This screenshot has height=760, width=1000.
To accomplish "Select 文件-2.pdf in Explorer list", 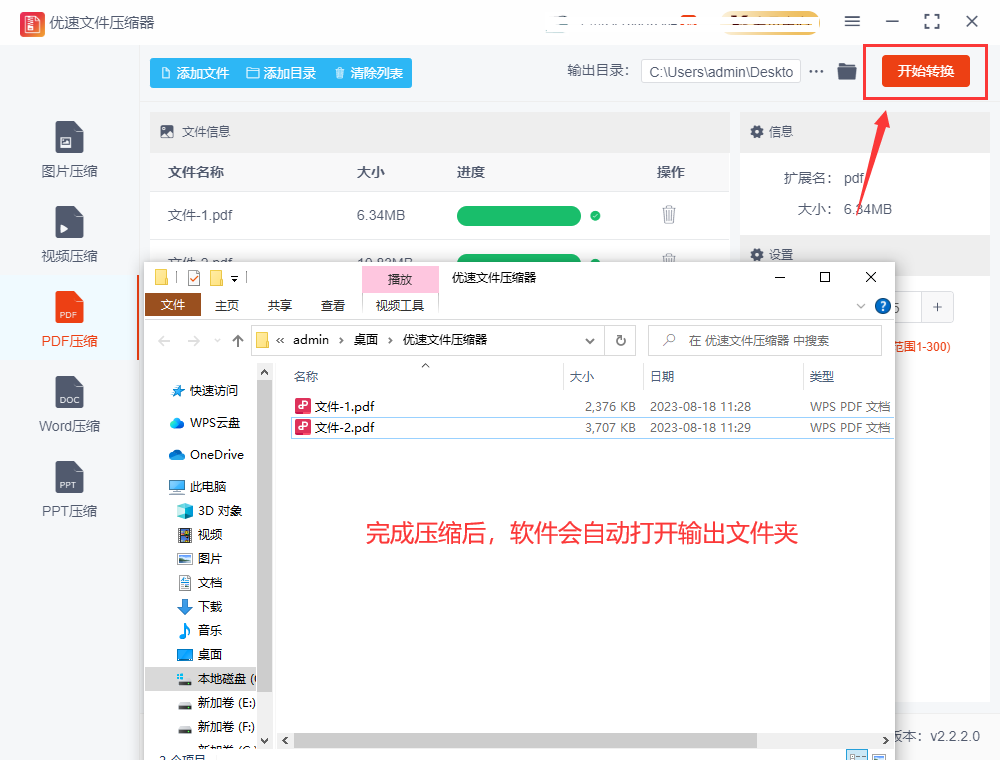I will 592,427.
